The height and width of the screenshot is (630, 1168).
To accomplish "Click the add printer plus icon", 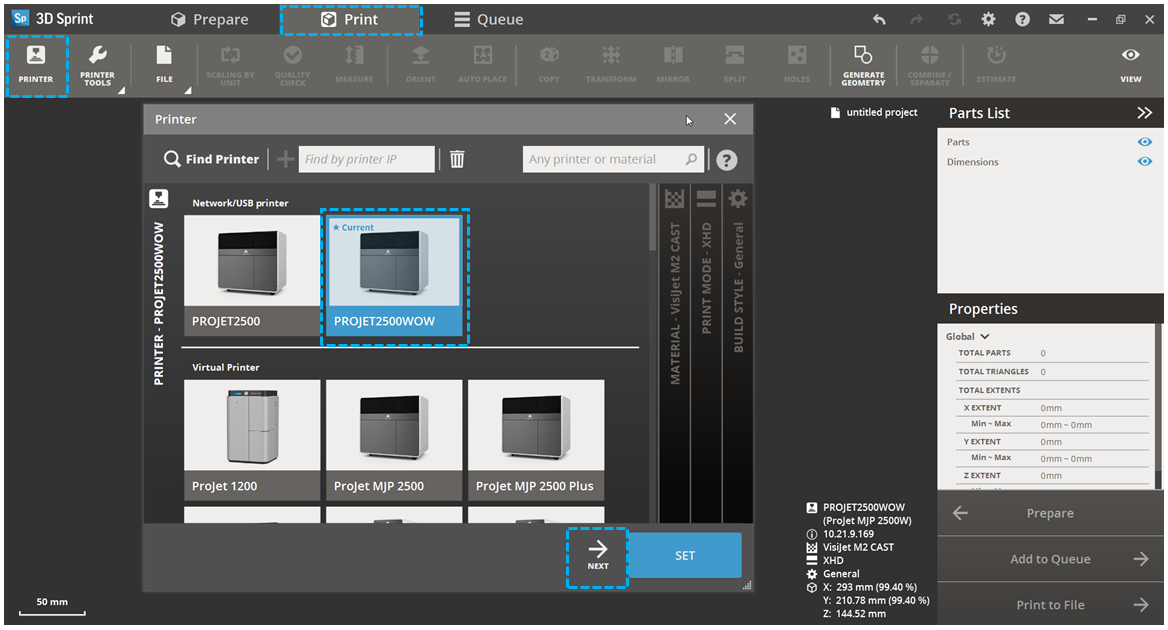I will coord(285,159).
